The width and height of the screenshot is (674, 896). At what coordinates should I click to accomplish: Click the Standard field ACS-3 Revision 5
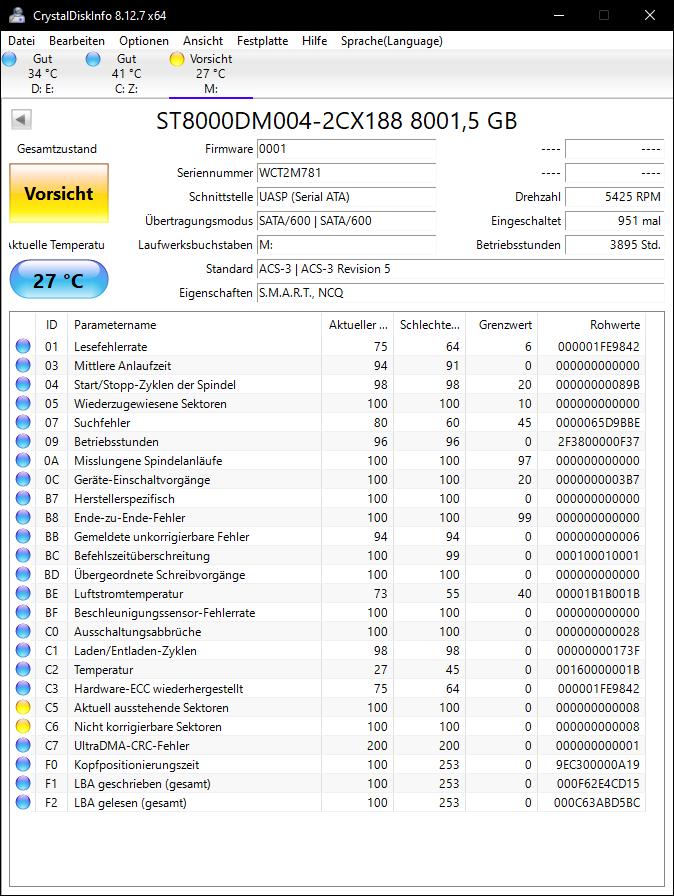[460, 269]
